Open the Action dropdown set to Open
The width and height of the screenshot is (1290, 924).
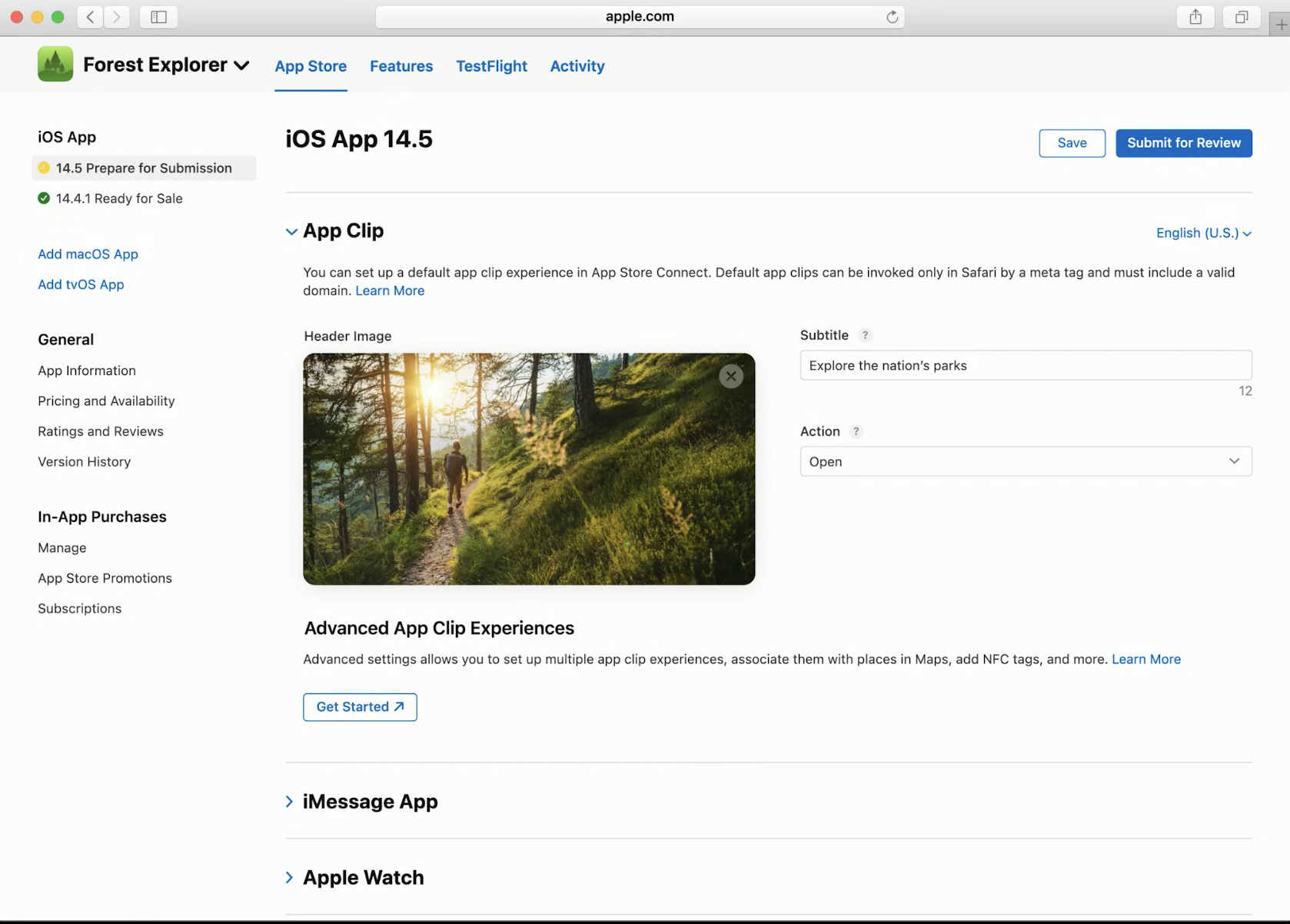[1026, 461]
